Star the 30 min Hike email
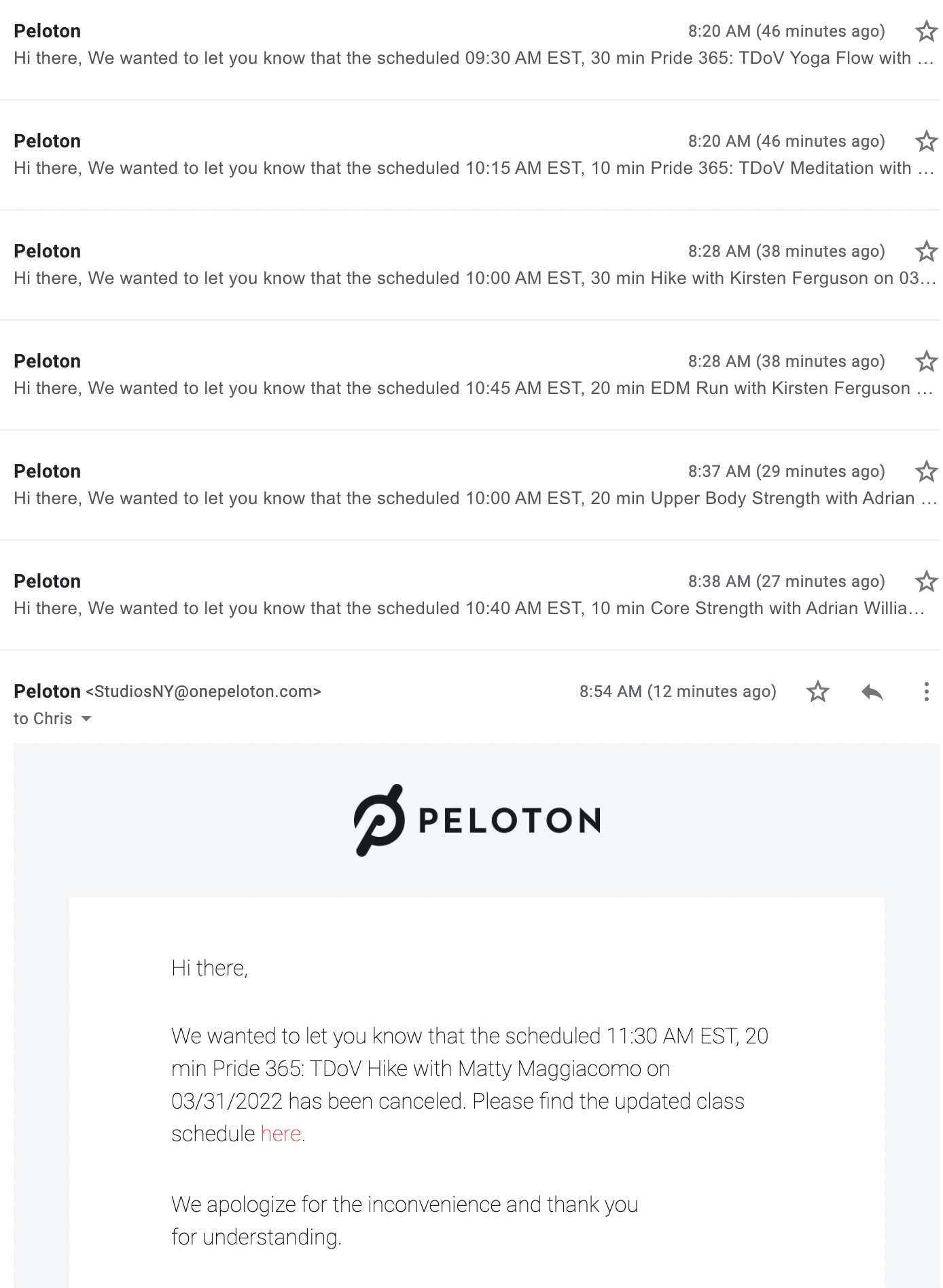This screenshot has height=1288, width=943. pyautogui.click(x=926, y=251)
